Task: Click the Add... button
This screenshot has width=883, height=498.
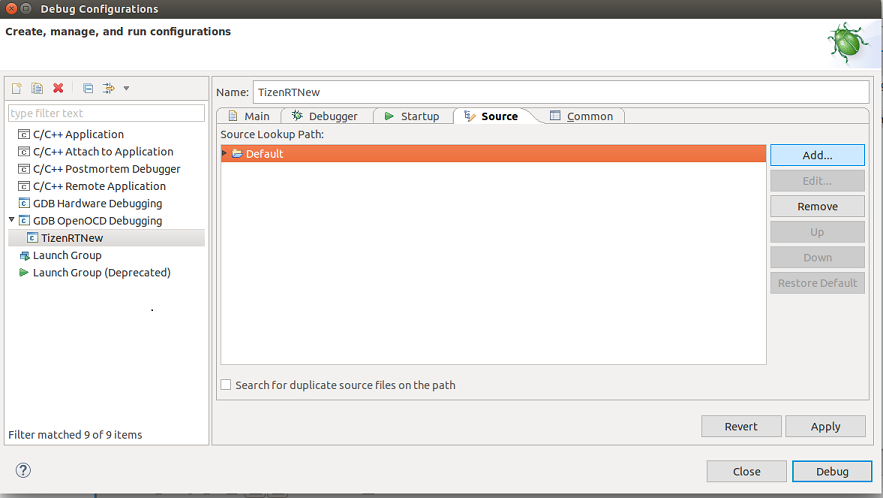Action: click(x=817, y=155)
